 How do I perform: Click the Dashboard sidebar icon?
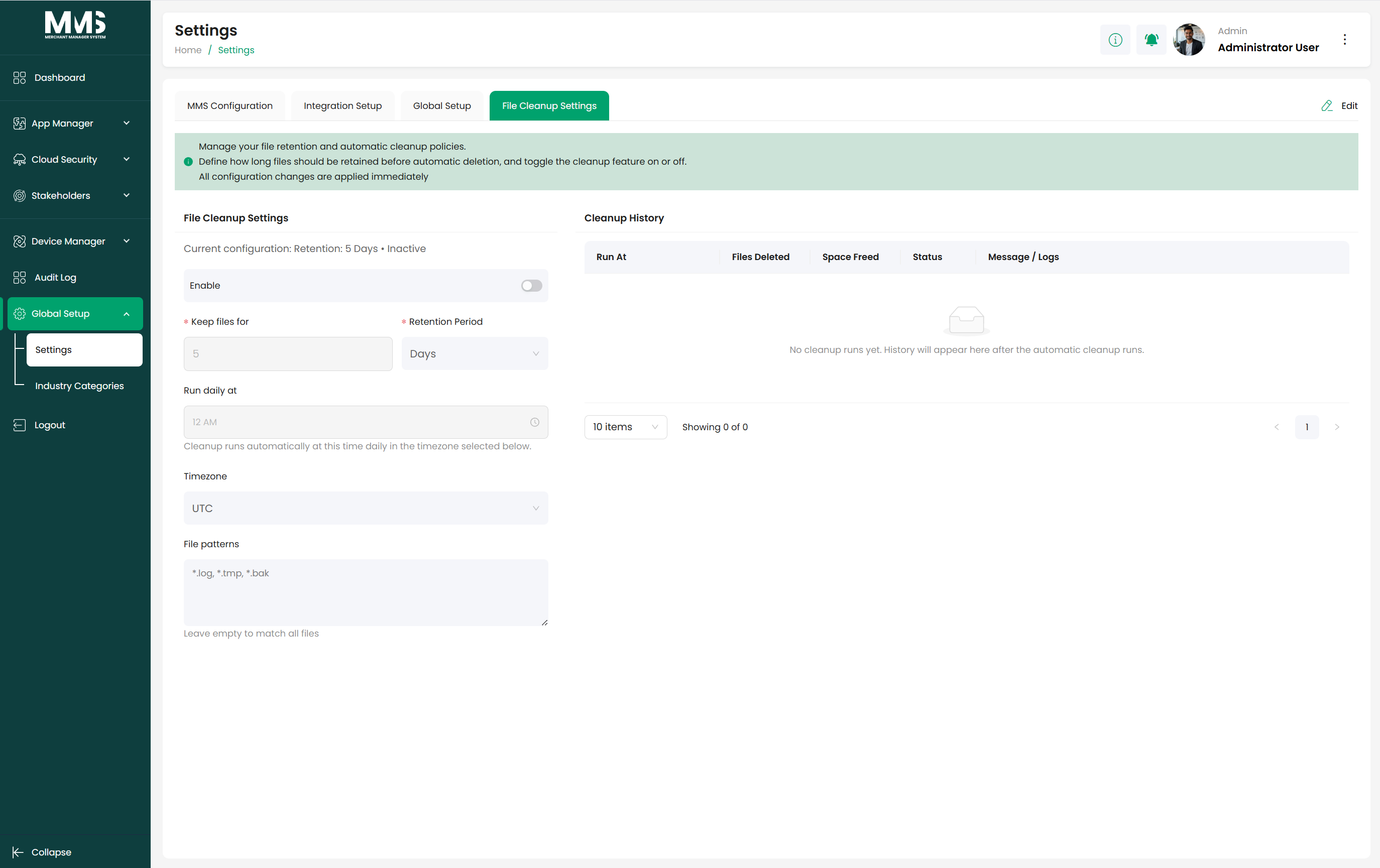tap(20, 77)
